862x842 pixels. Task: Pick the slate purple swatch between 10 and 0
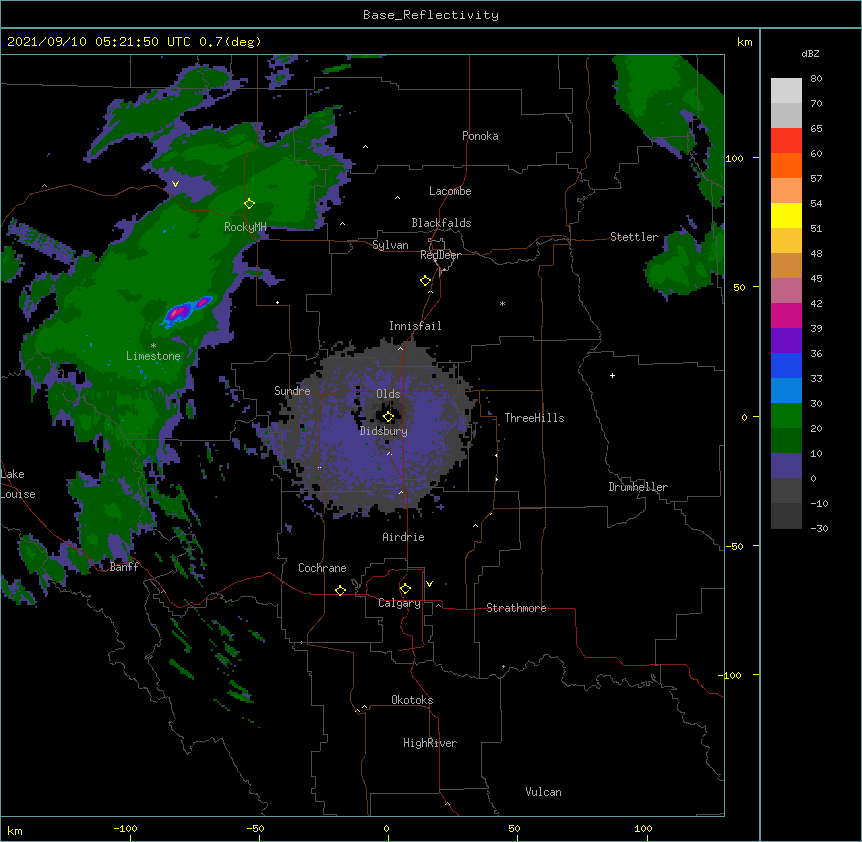[786, 466]
